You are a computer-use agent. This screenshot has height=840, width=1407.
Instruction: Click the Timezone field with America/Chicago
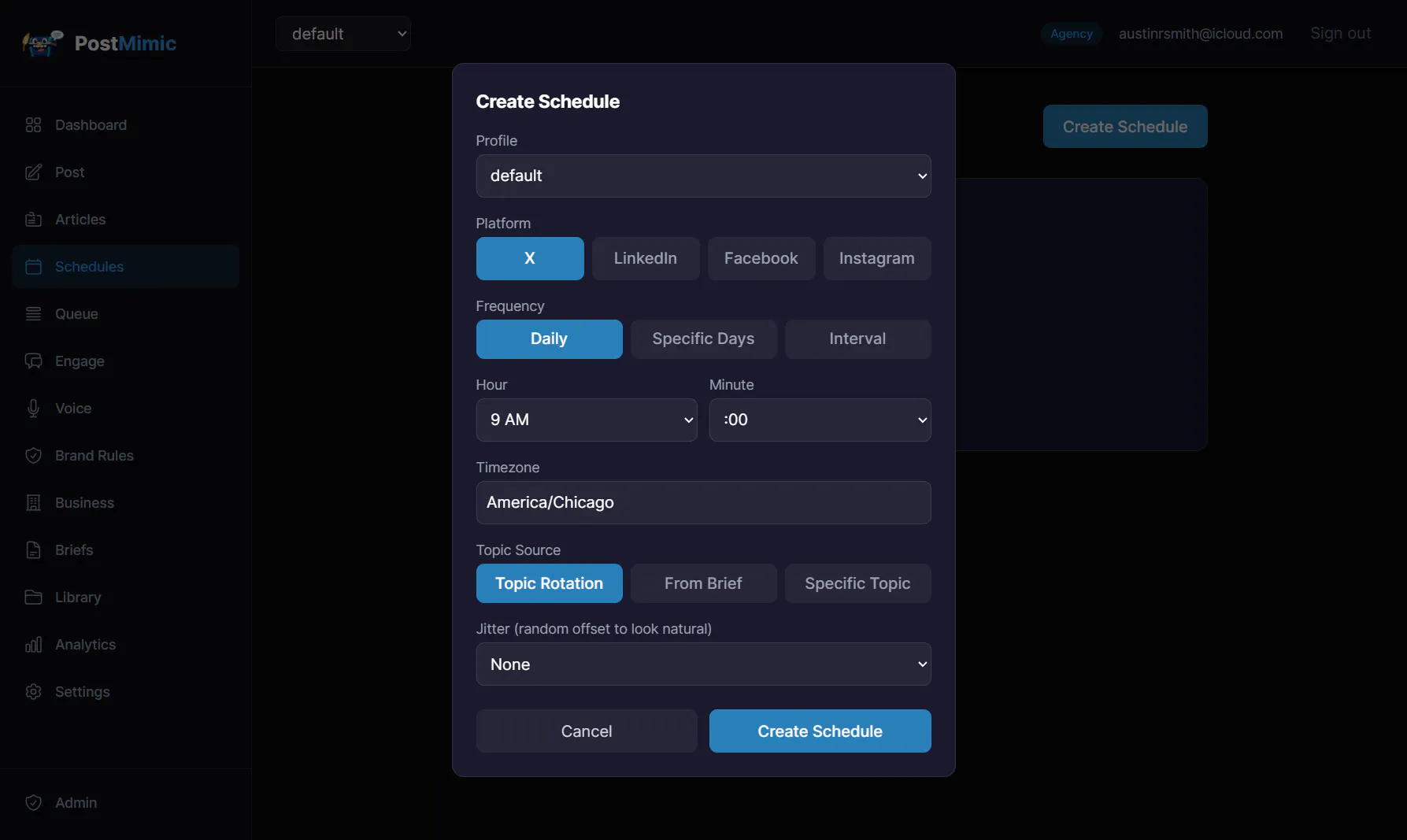[x=704, y=502]
